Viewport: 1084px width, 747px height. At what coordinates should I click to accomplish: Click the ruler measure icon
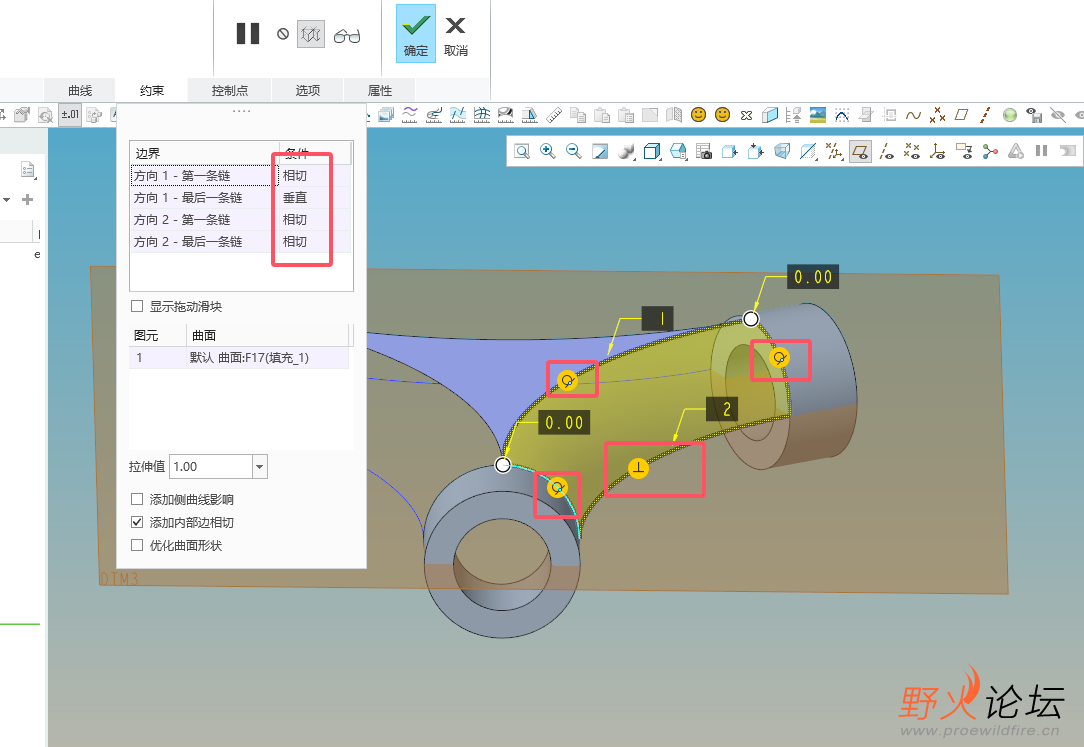(554, 115)
